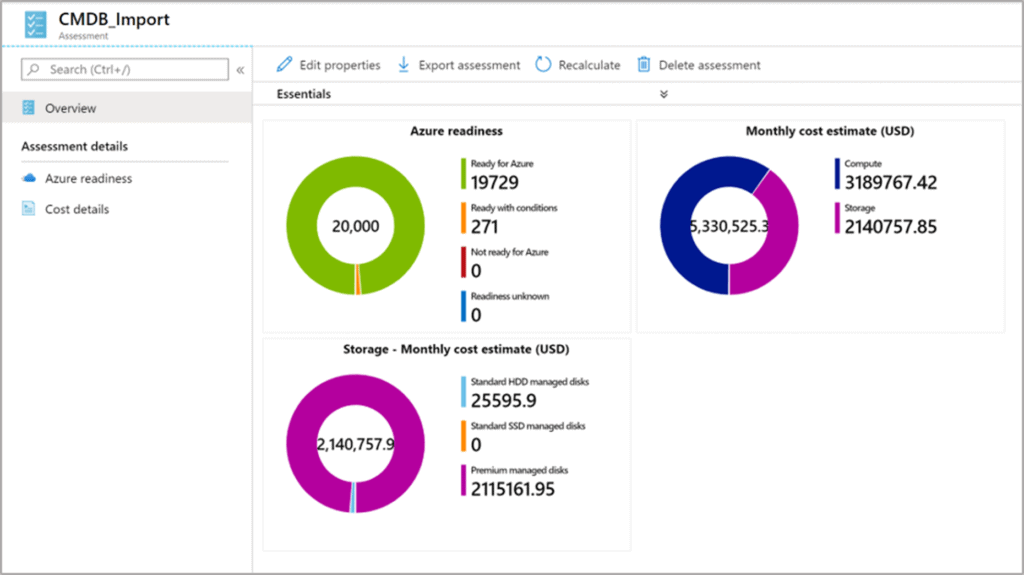Click orange Ready with conditions swatch

tap(463, 218)
